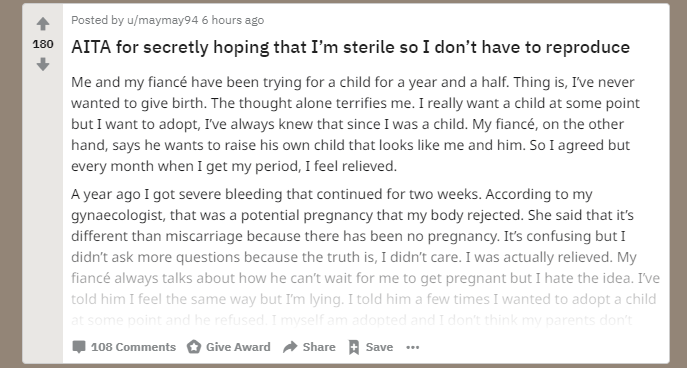Click the 'Posted by' label text

click(x=98, y=20)
